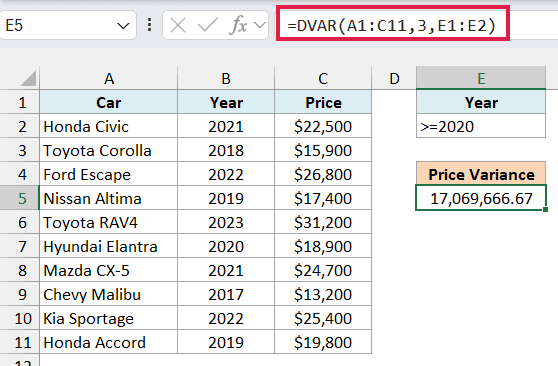Click the >=2020 criteria cell
This screenshot has height=366, width=558.
point(481,126)
